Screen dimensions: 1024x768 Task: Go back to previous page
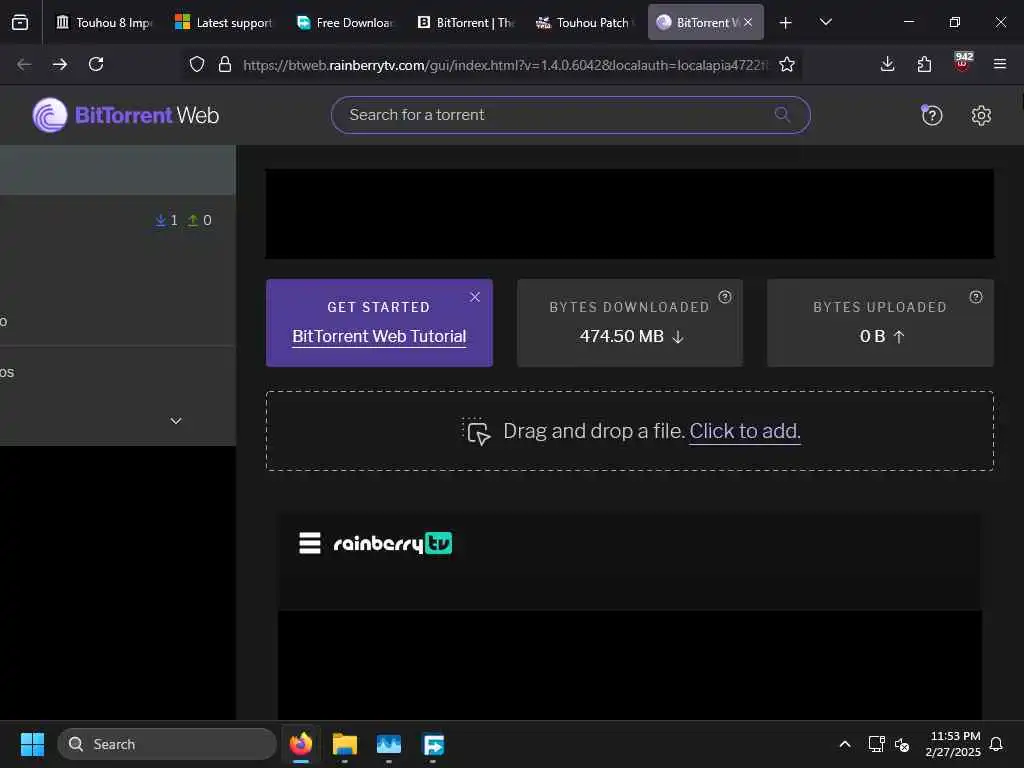point(24,64)
